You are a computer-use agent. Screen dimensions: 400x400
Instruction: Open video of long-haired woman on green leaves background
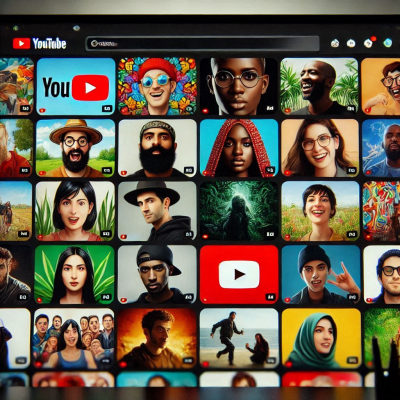coord(74,275)
